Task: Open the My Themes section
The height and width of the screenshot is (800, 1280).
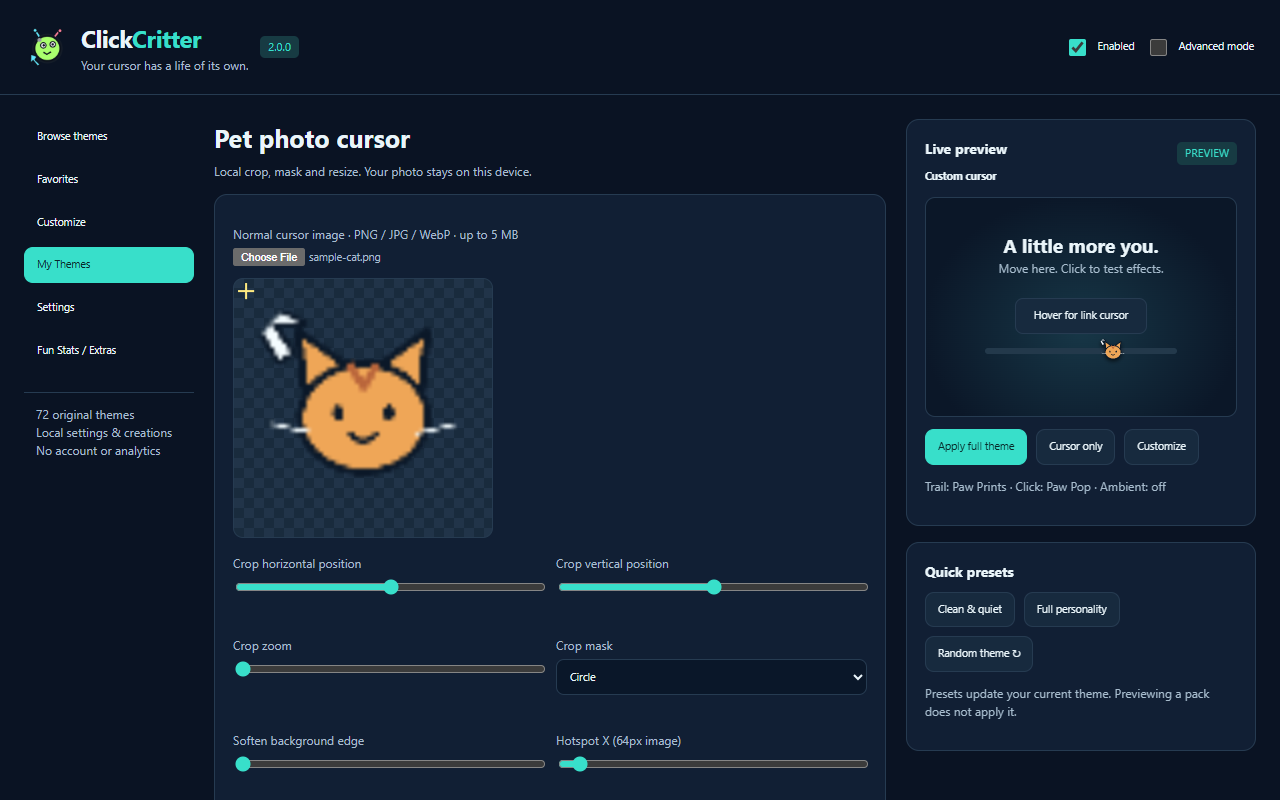Action: coord(109,265)
